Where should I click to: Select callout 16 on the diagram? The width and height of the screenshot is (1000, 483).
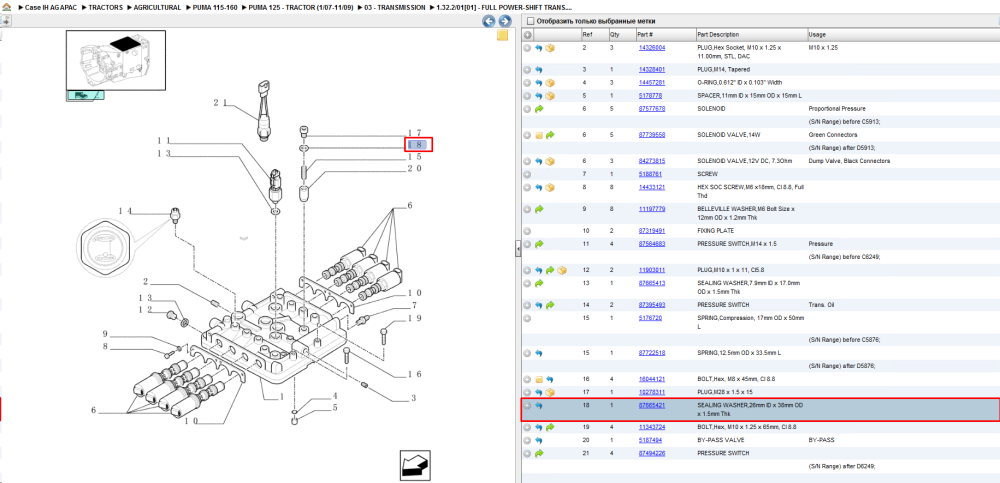click(x=415, y=375)
